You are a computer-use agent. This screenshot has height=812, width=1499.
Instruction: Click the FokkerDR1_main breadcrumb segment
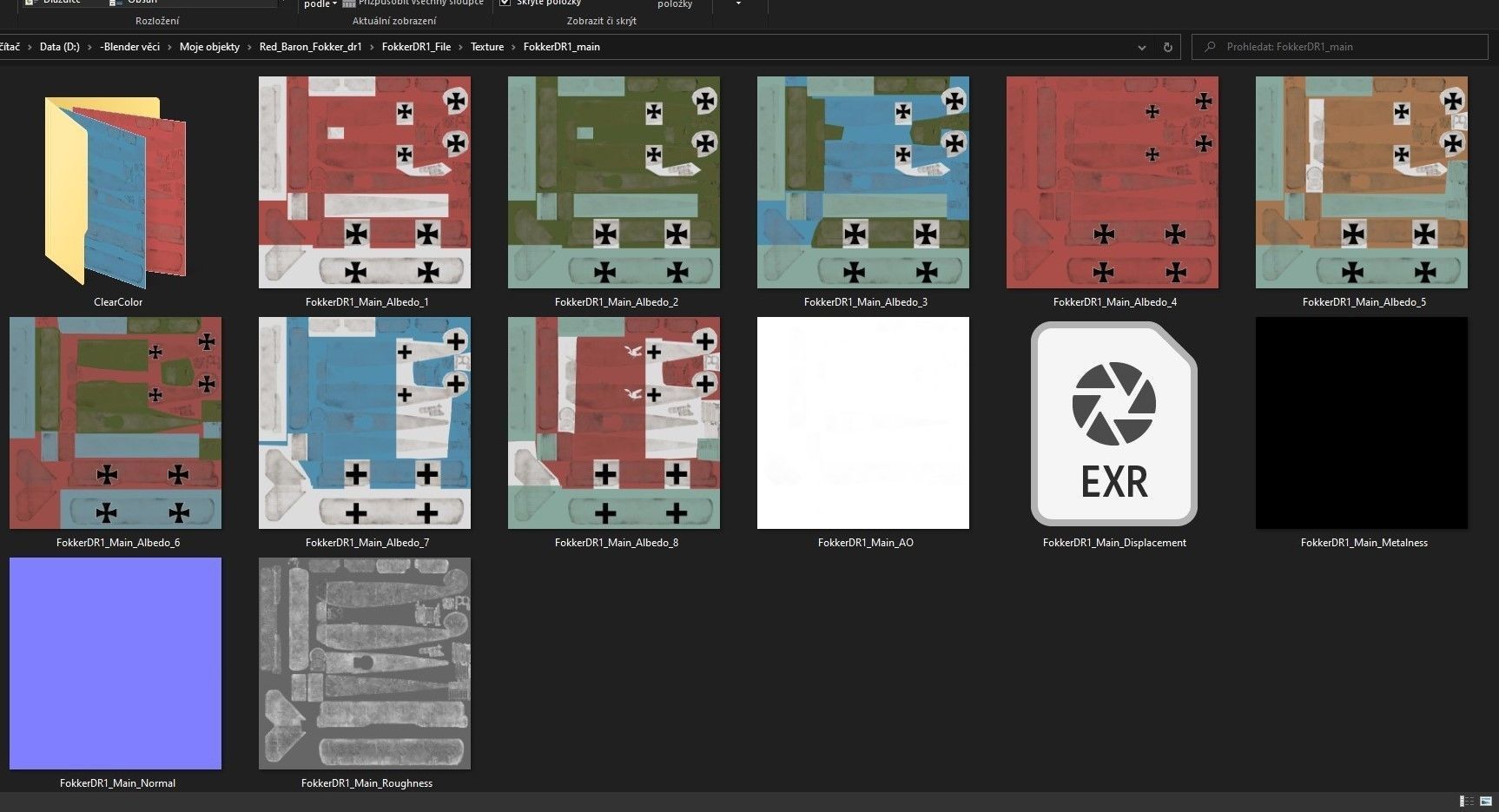coord(562,47)
